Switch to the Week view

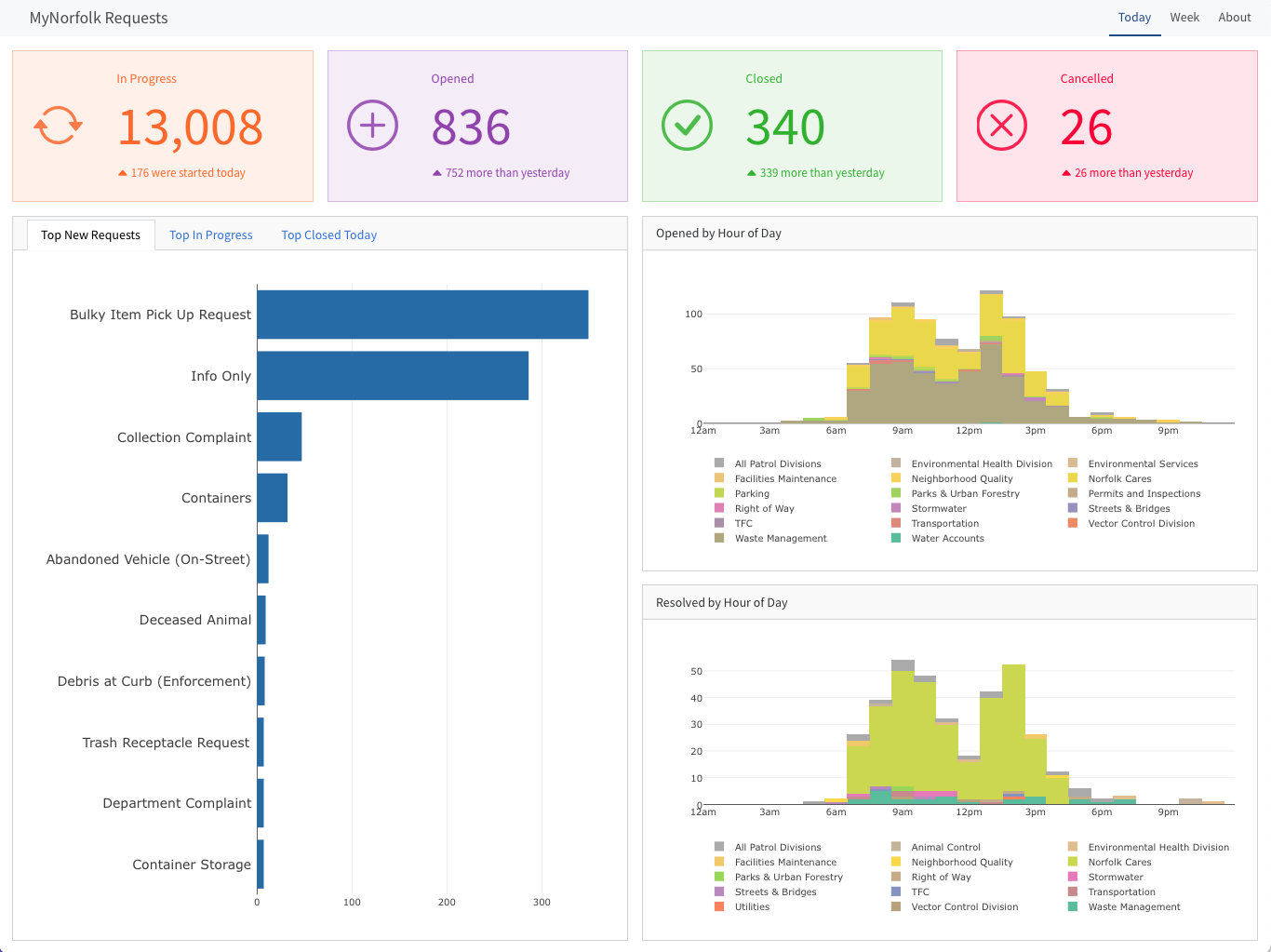1184,18
